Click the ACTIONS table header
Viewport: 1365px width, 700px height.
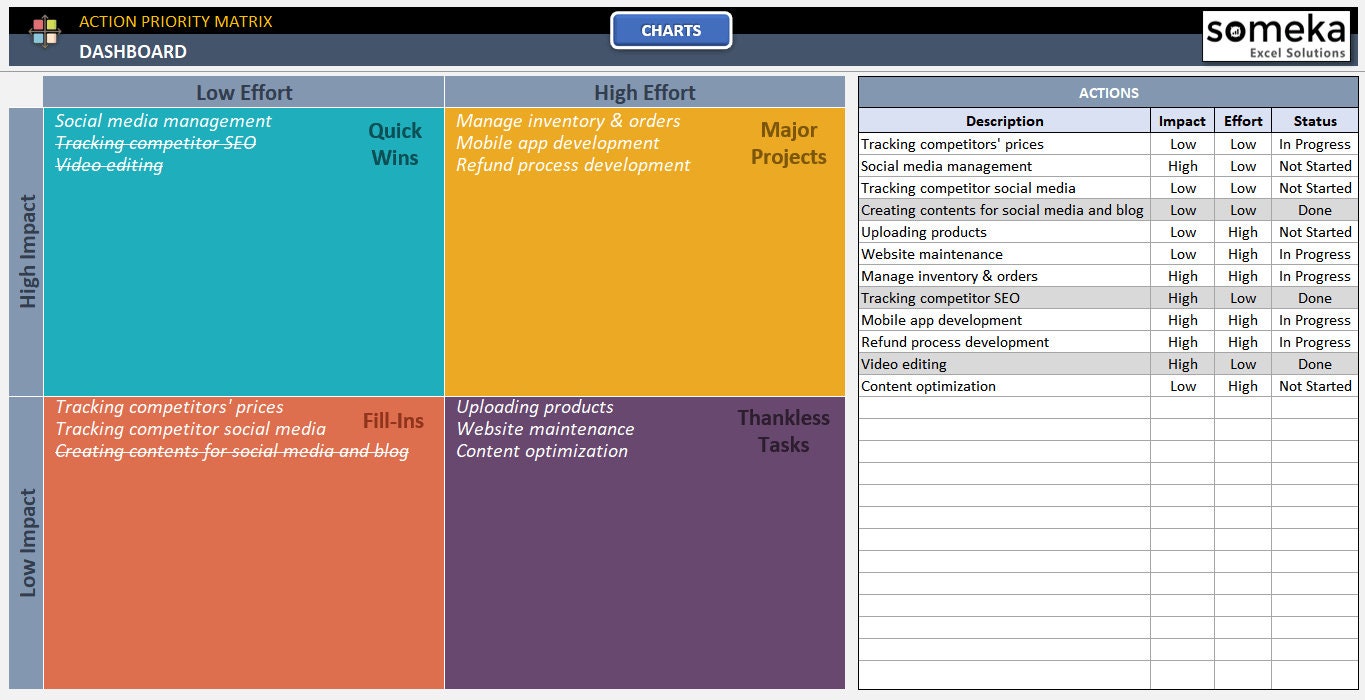[1108, 92]
